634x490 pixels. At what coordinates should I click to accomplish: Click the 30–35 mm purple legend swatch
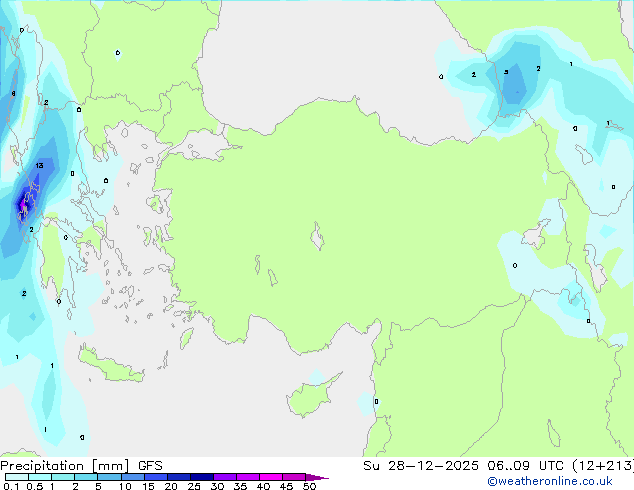click(x=224, y=477)
